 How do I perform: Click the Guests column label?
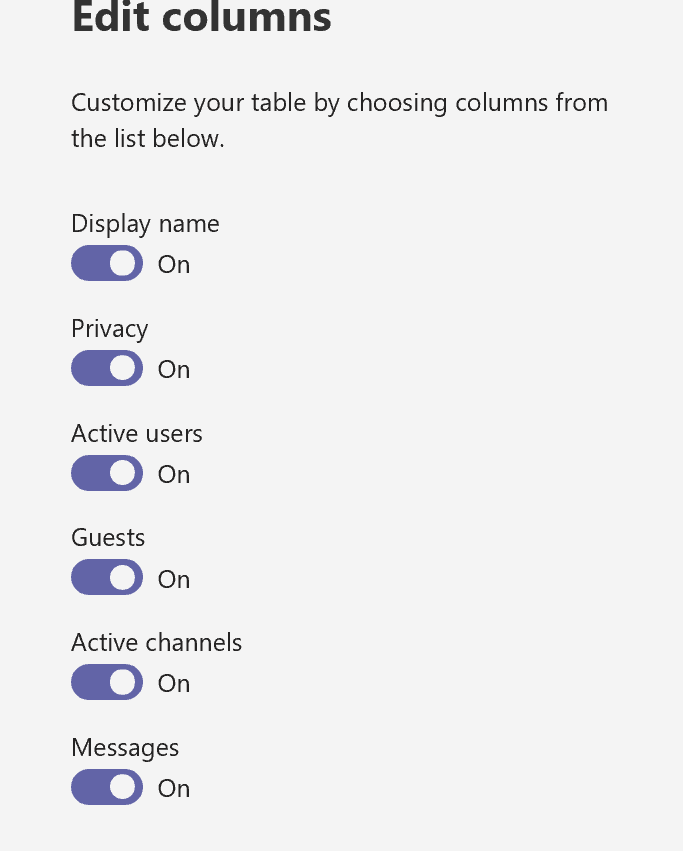pyautogui.click(x=108, y=538)
